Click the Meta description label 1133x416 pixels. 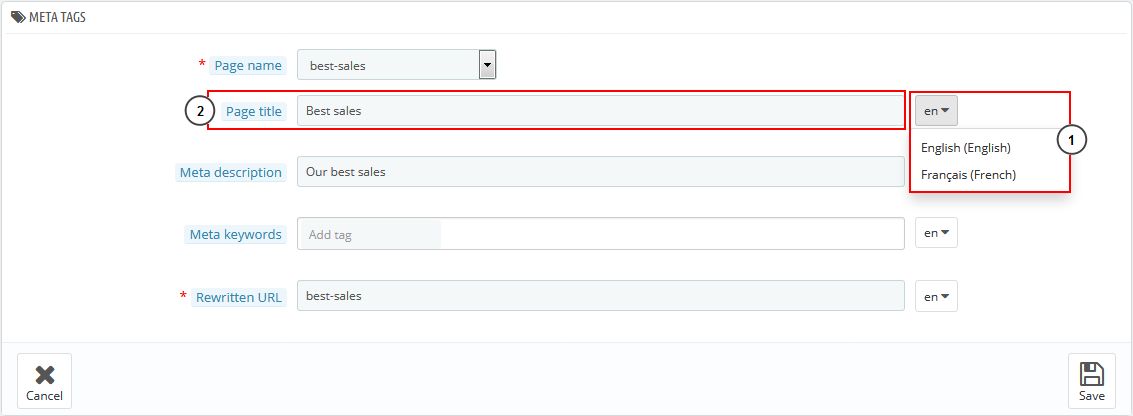(x=230, y=172)
